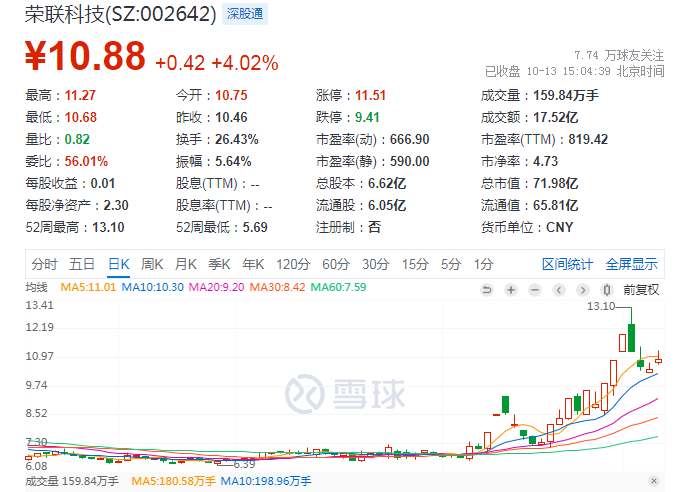679x492 pixels.
Task: Select the 月K tab
Action: point(186,264)
